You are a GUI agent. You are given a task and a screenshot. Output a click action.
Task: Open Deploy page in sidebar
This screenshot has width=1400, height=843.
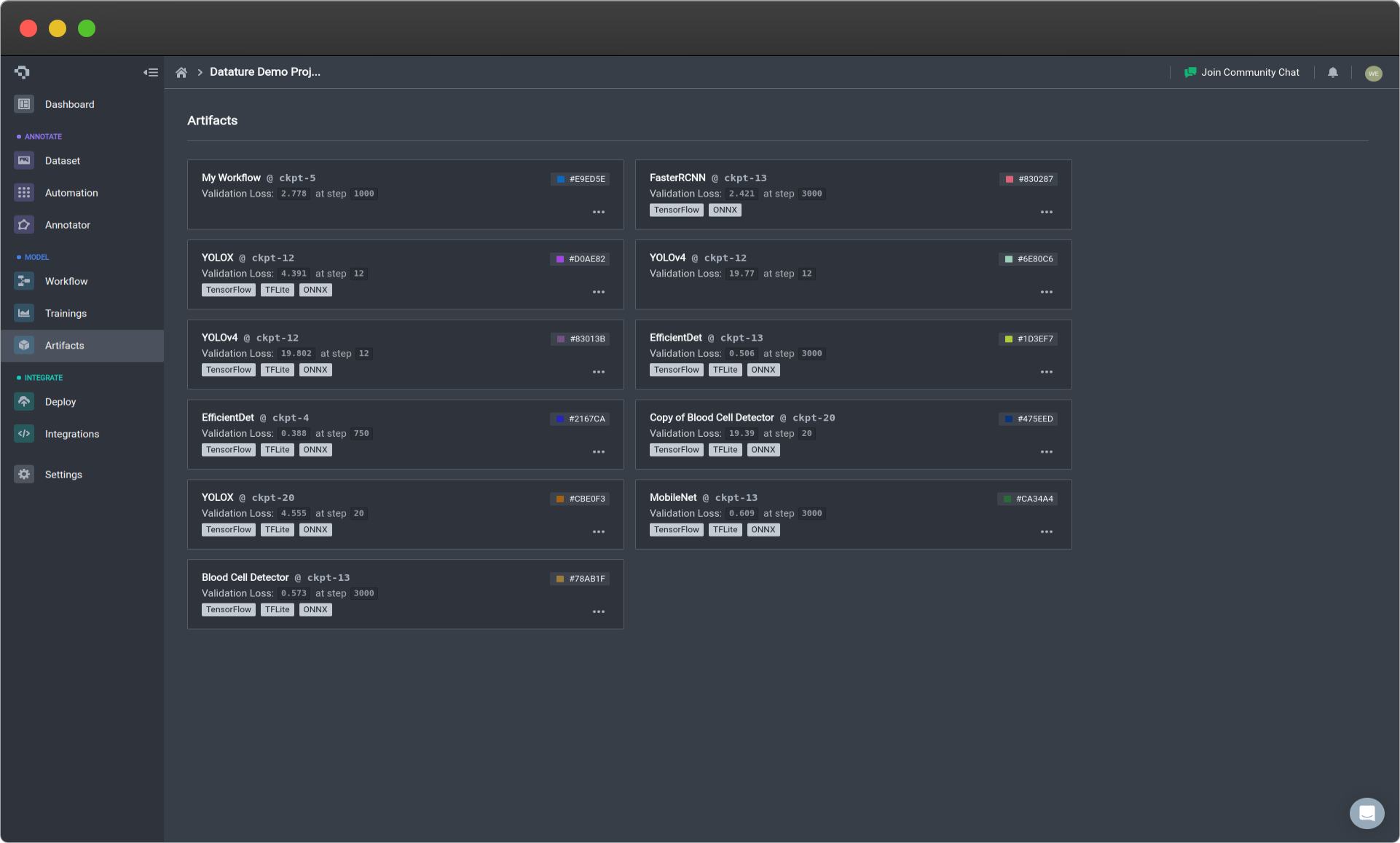click(60, 402)
